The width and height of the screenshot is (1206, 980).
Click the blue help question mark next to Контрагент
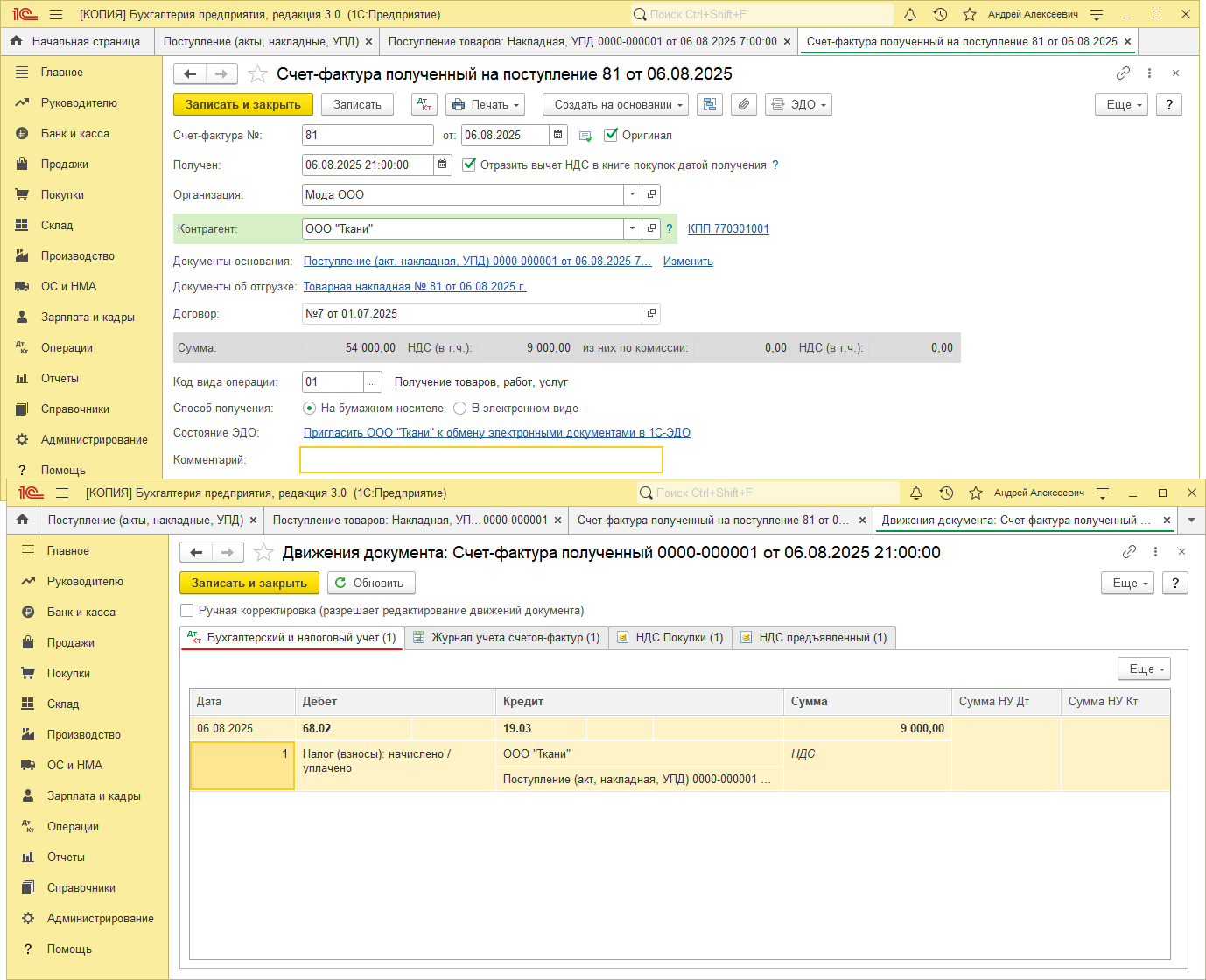click(670, 228)
